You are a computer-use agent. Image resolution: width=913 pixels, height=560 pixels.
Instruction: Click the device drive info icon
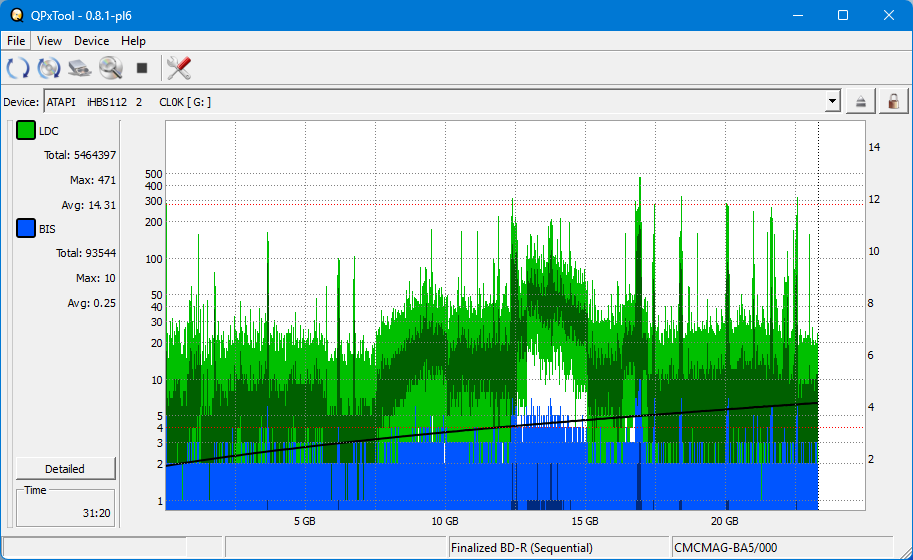tap(80, 68)
